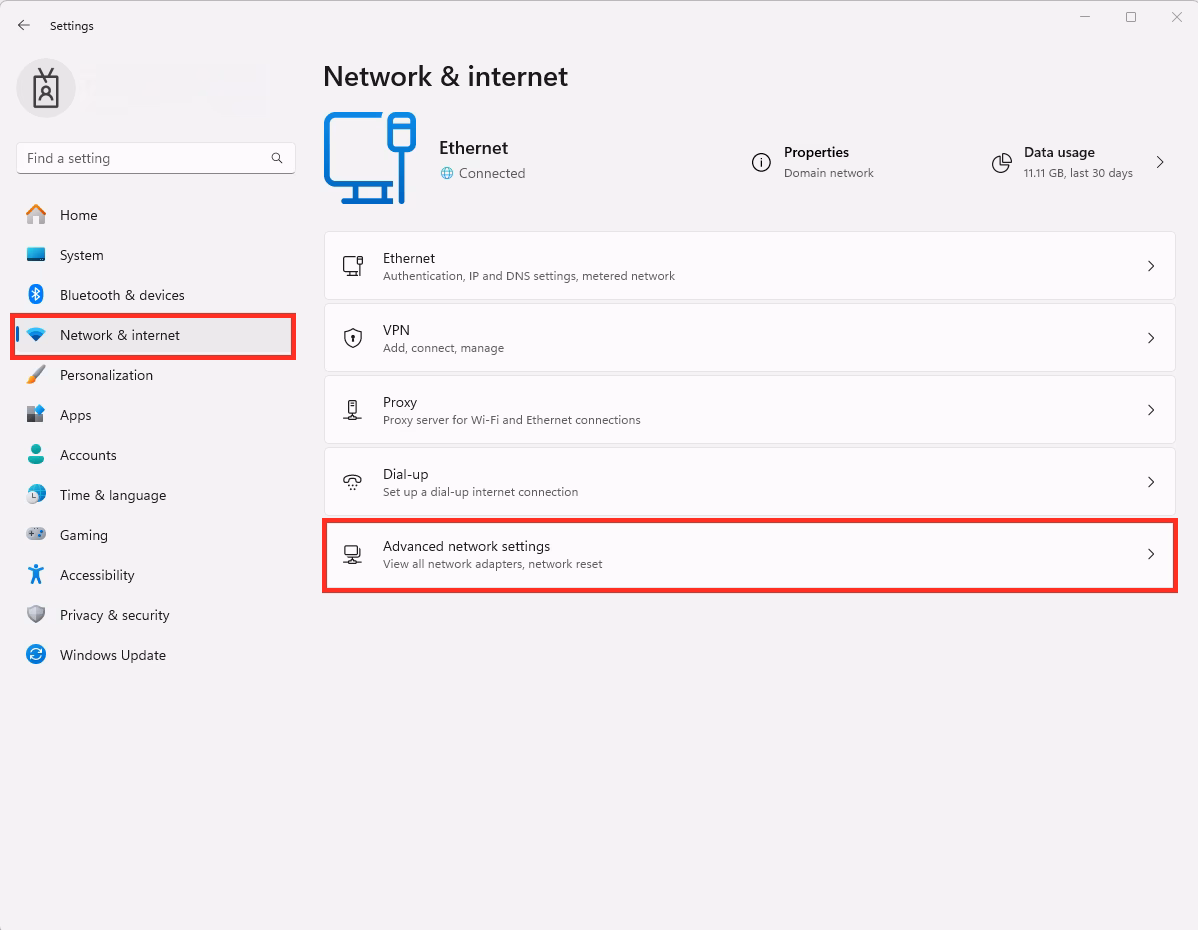Click the Apps icon in sidebar
The image size is (1198, 930).
tap(36, 414)
